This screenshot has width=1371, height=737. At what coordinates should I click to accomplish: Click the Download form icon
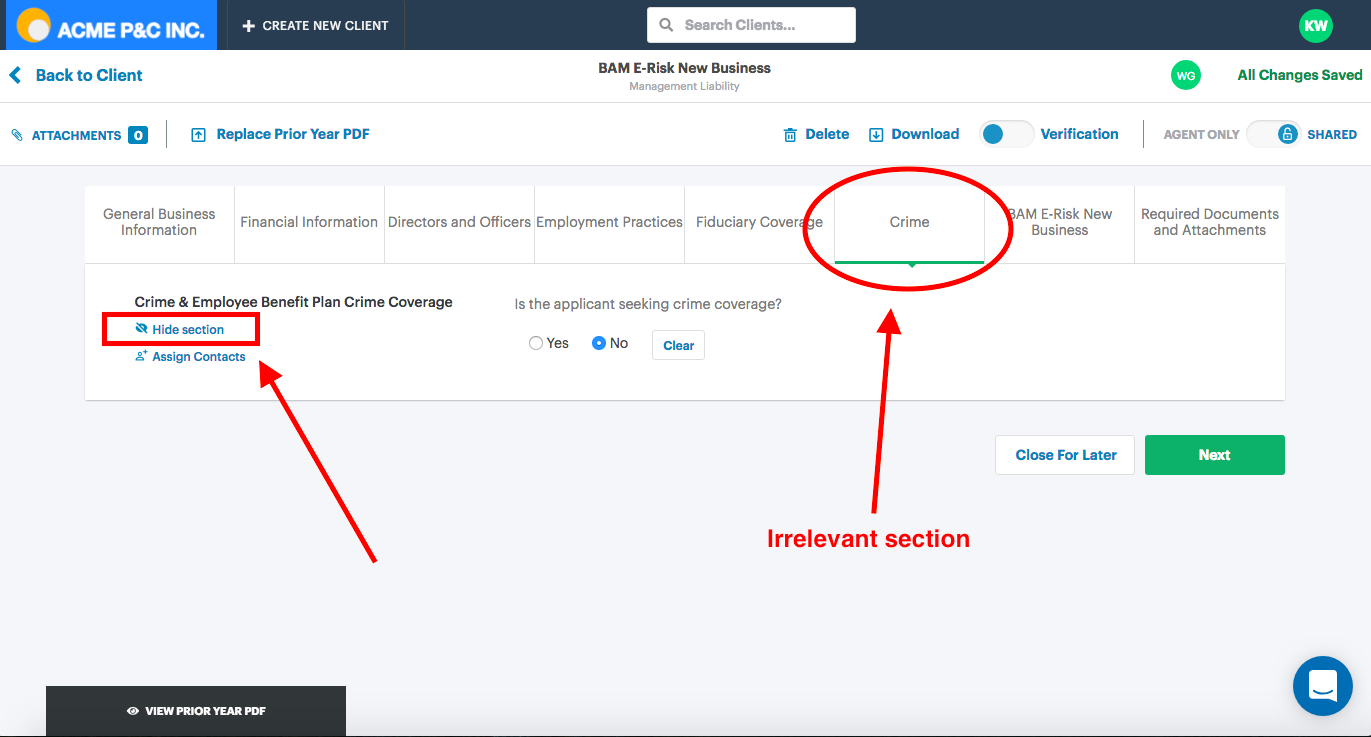[876, 135]
